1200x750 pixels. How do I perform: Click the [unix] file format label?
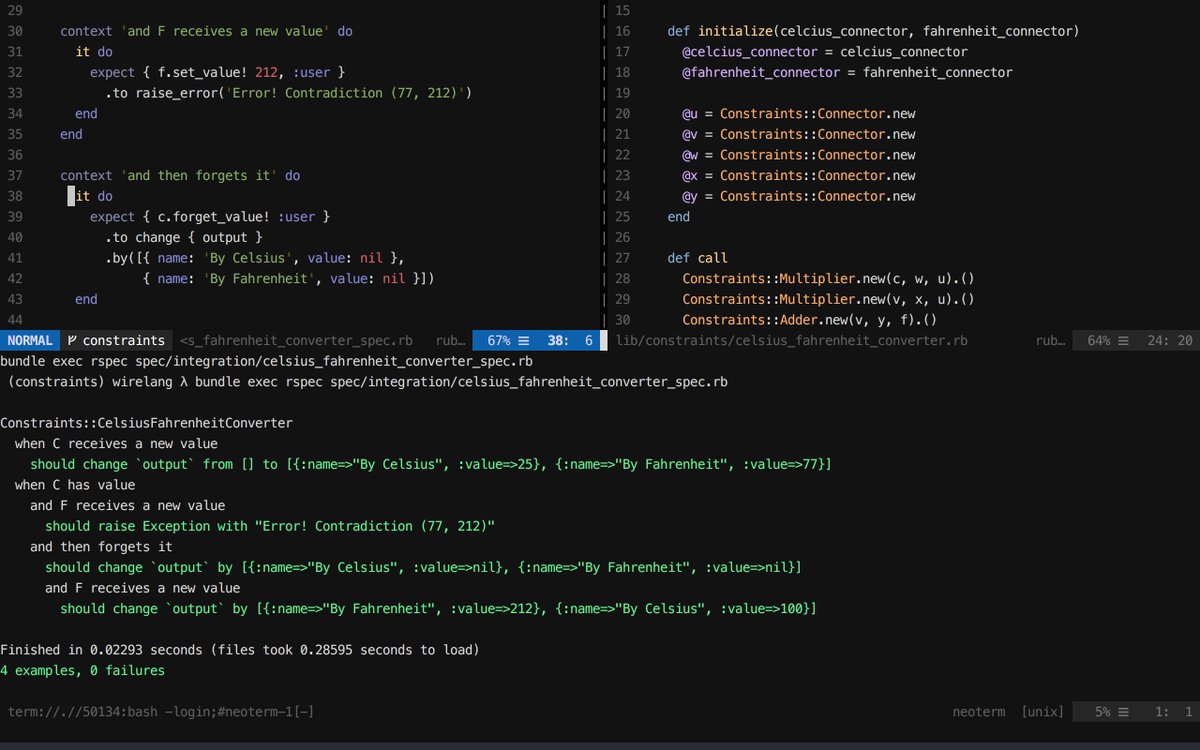(x=1043, y=712)
